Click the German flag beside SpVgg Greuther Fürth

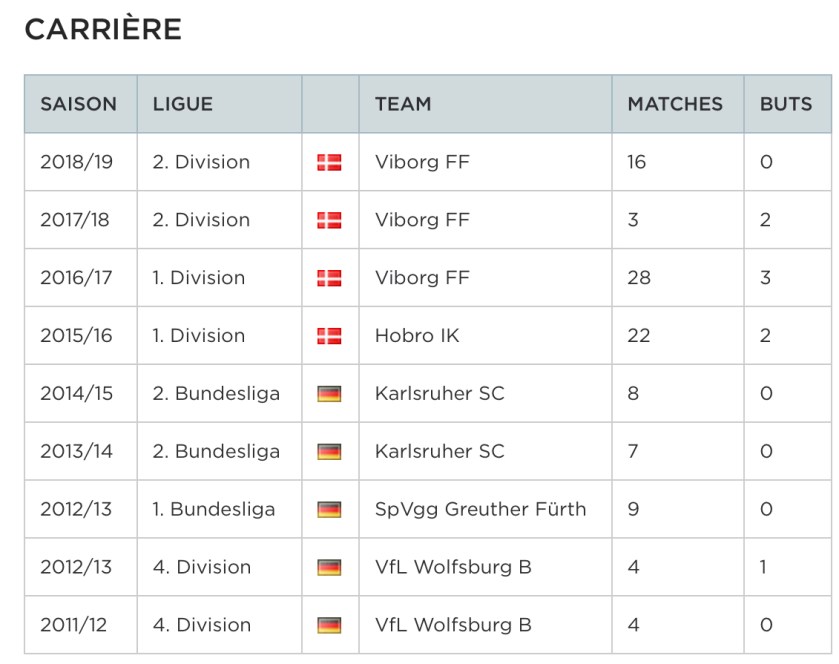pyautogui.click(x=329, y=510)
